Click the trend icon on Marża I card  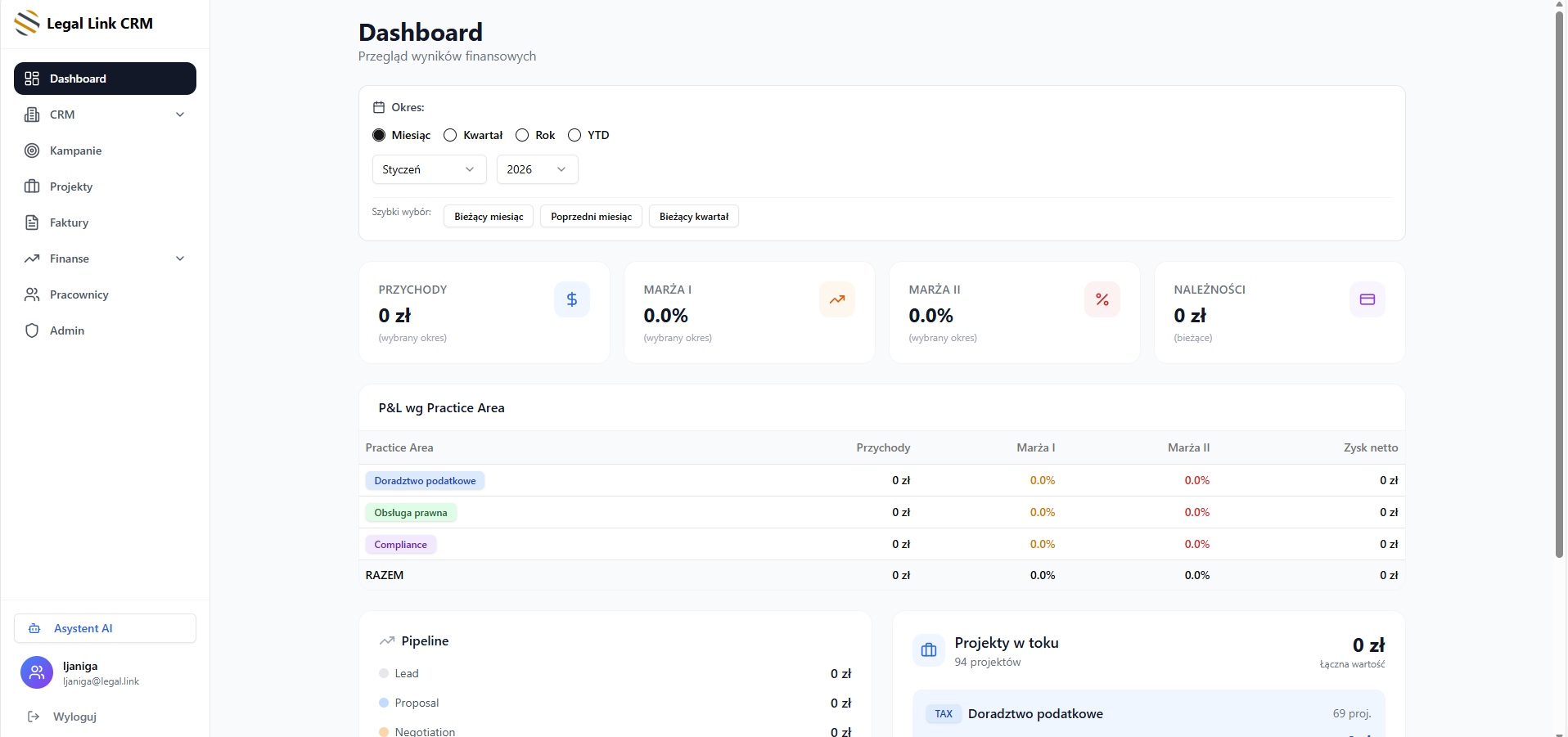(837, 299)
